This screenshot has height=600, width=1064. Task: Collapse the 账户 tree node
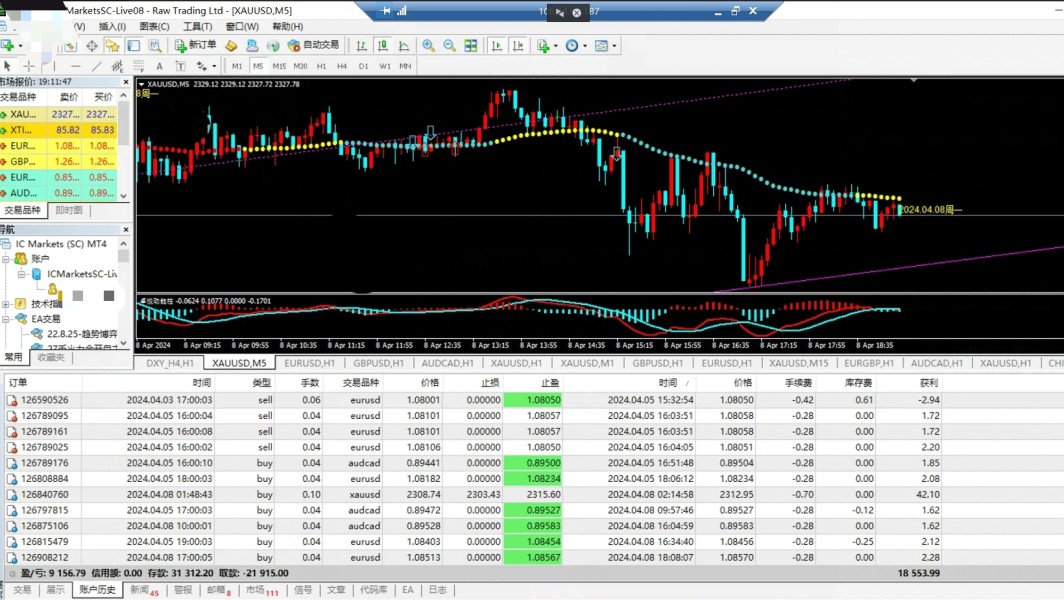(x=6, y=259)
